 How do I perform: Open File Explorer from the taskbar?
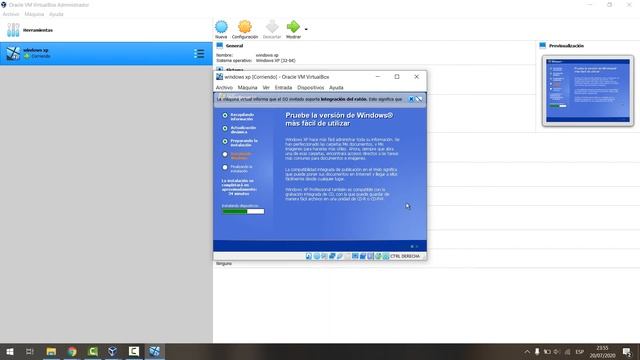click(51, 351)
